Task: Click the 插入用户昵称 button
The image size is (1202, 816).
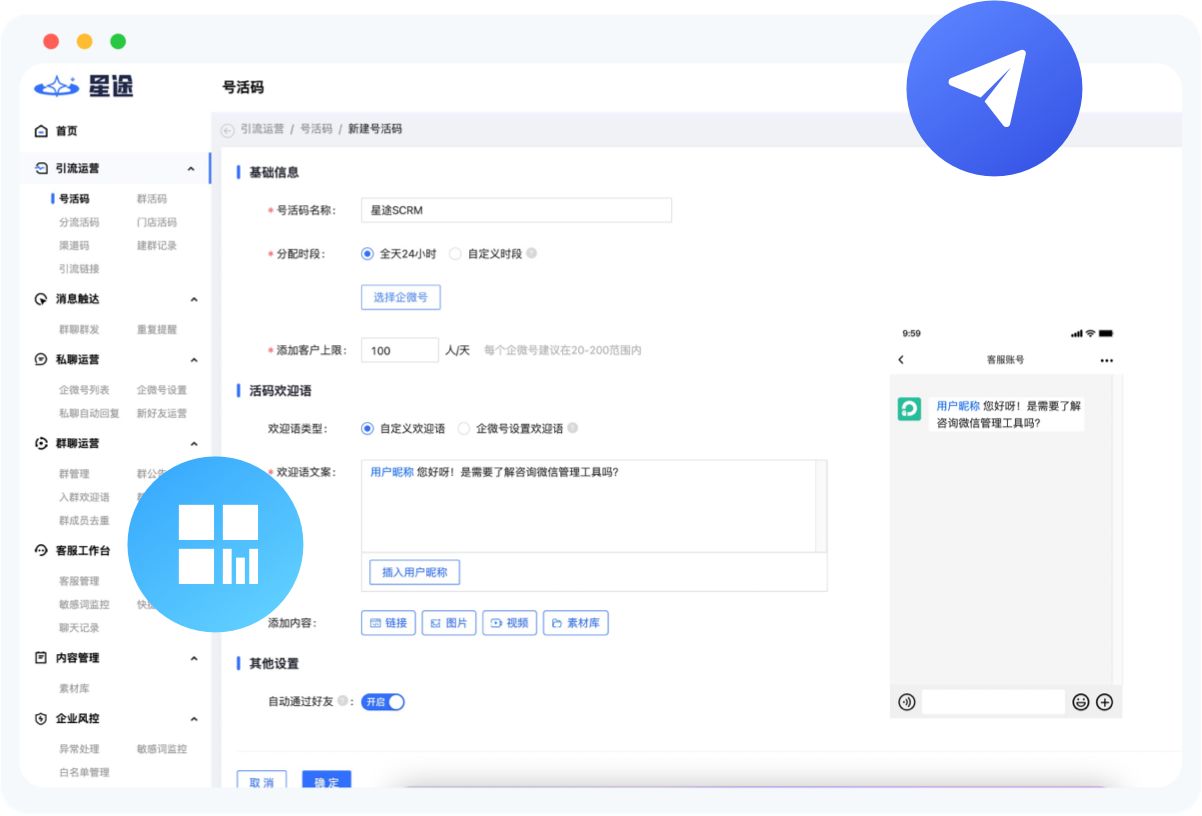Action: point(414,573)
